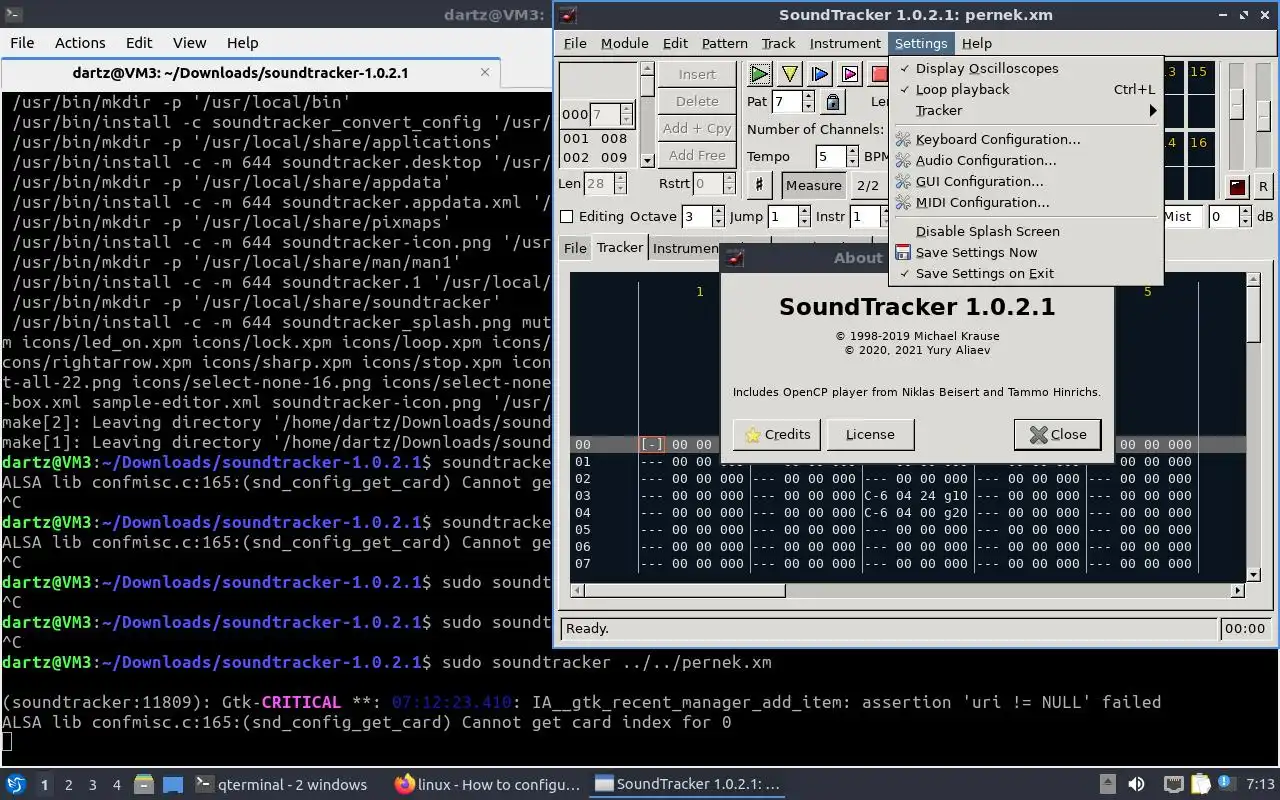The image size is (1280, 800).
Task: Click the green Play Song arrow icon
Action: click(760, 74)
